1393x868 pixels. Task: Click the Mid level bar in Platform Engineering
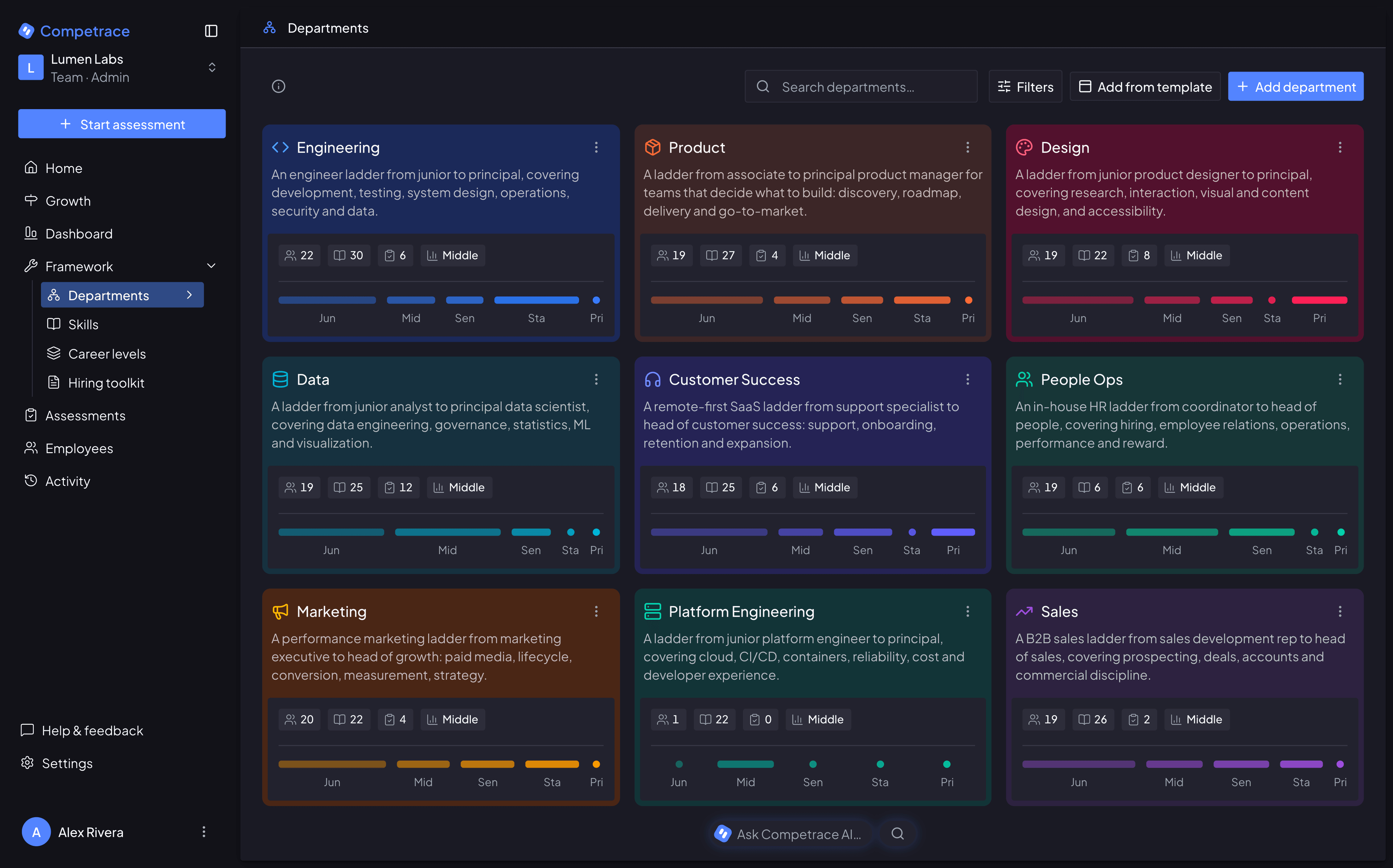point(745,764)
